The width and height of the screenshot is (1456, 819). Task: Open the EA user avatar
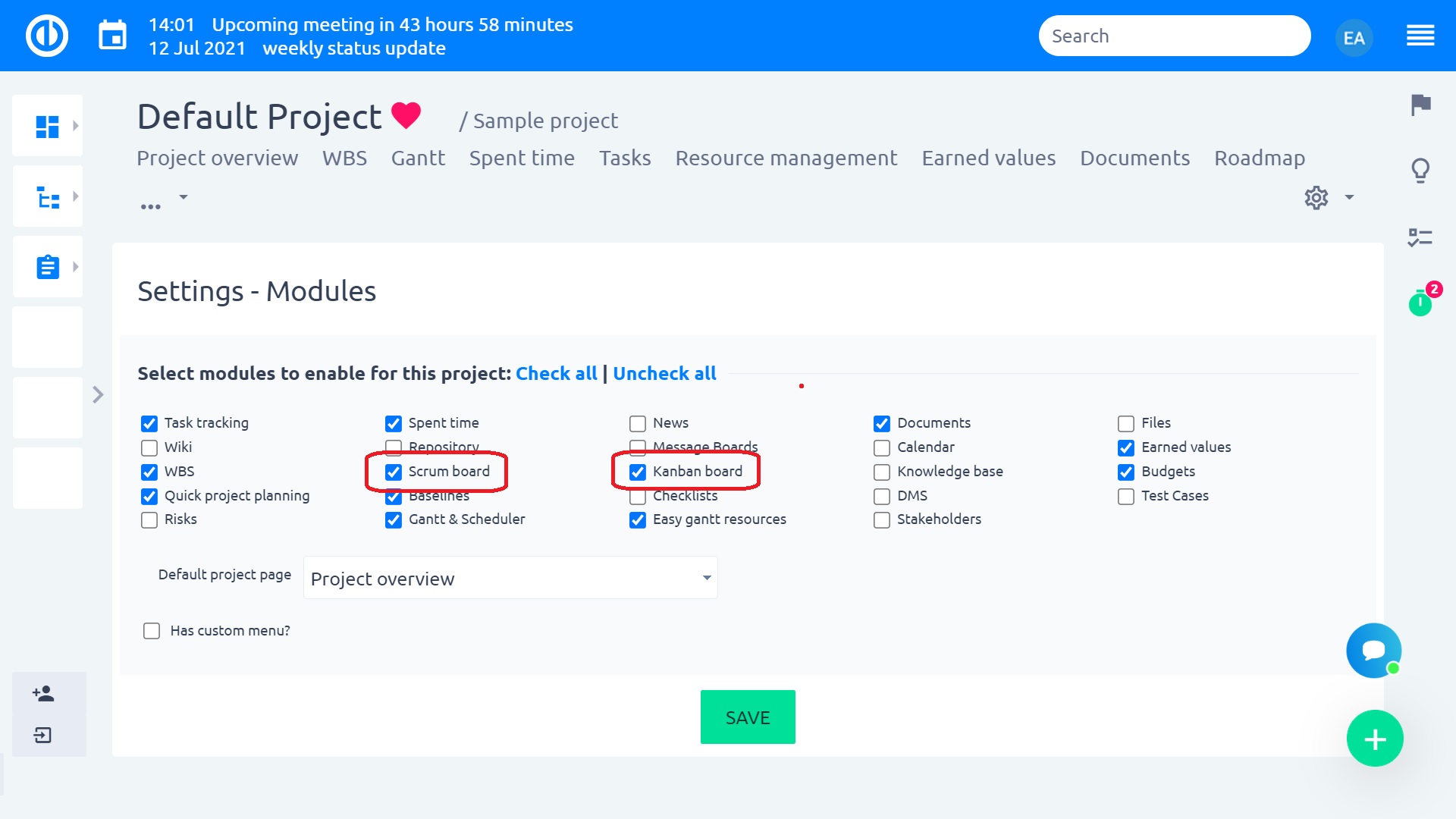(x=1354, y=37)
